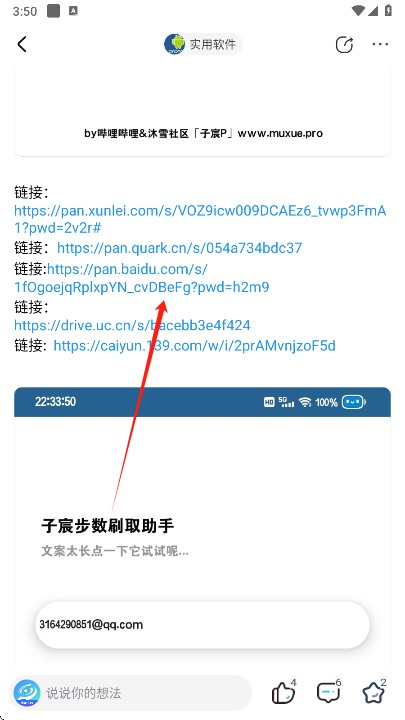Open comments via speech bubble icon
The image size is (405, 720).
pos(329,692)
